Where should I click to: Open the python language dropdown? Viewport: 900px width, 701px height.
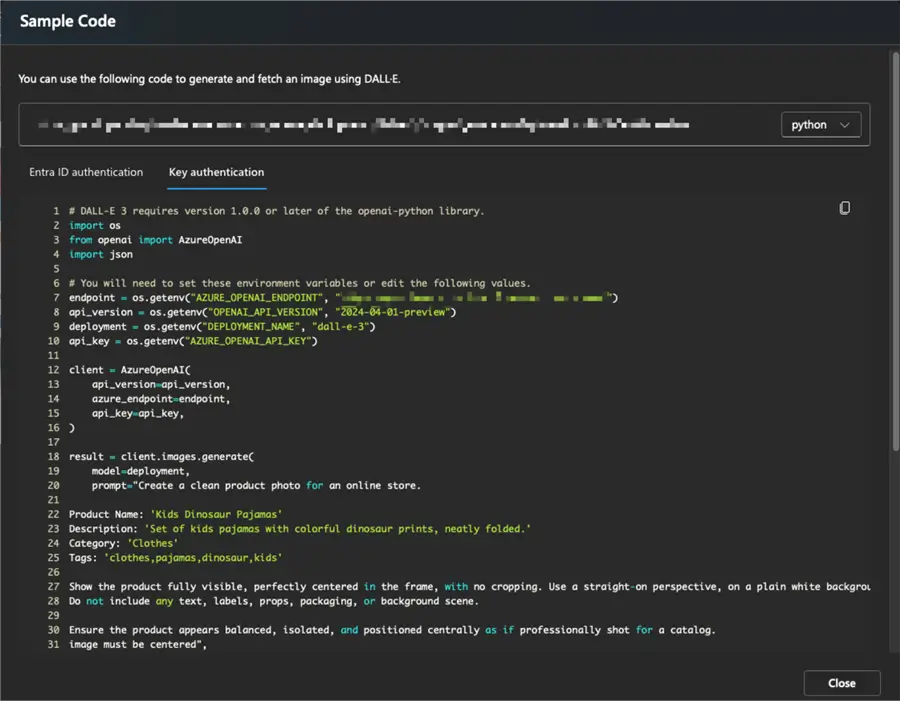[819, 125]
